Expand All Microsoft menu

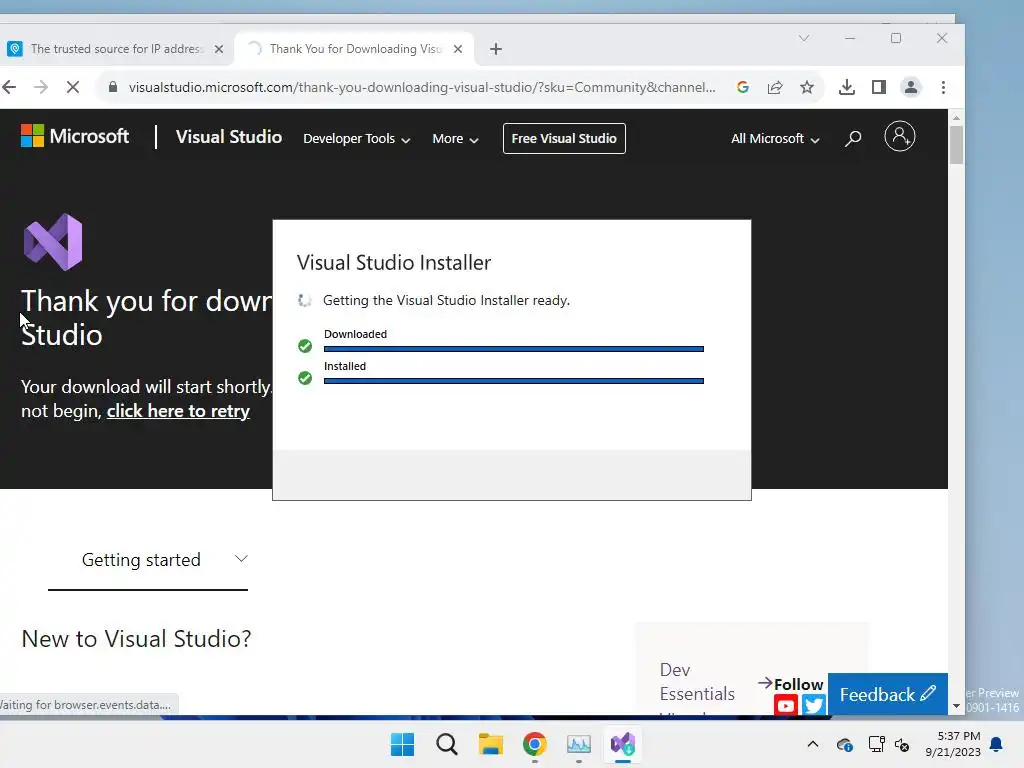click(775, 138)
